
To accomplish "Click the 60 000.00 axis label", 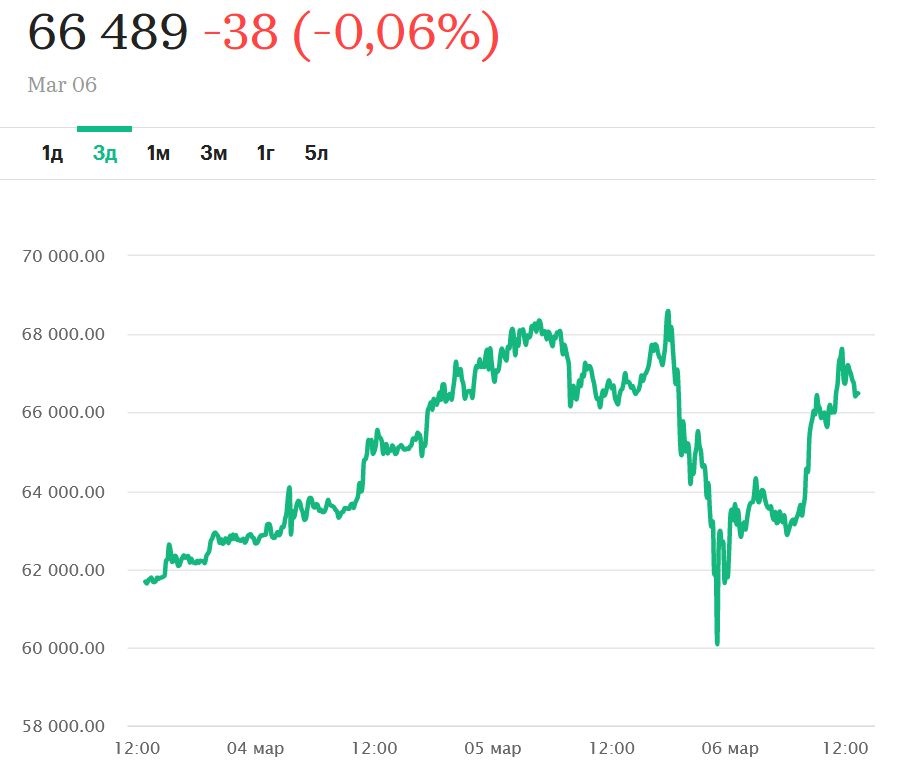I will click(x=62, y=649).
